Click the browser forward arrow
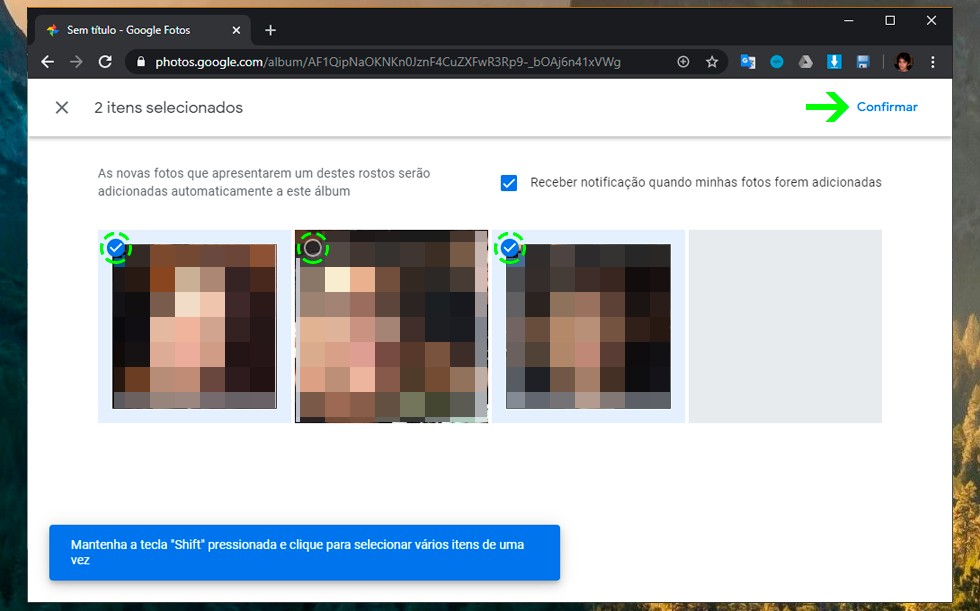The image size is (980, 611). point(76,62)
